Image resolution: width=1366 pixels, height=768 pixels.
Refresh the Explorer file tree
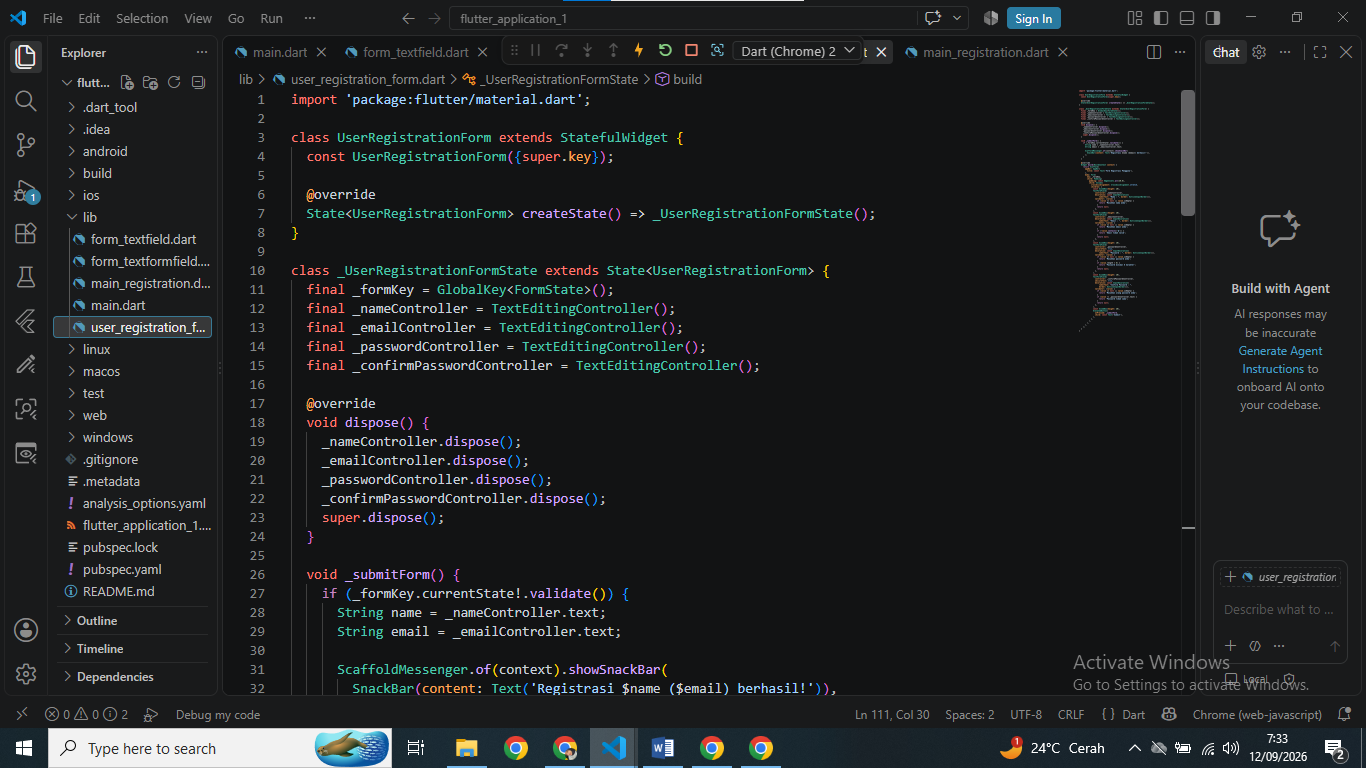(174, 82)
